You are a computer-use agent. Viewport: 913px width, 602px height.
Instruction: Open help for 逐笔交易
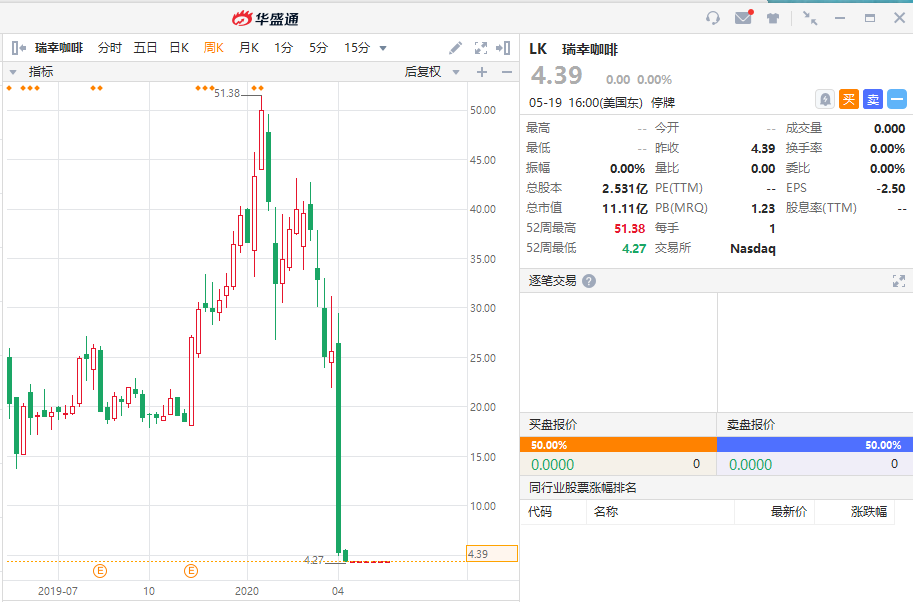[x=589, y=281]
